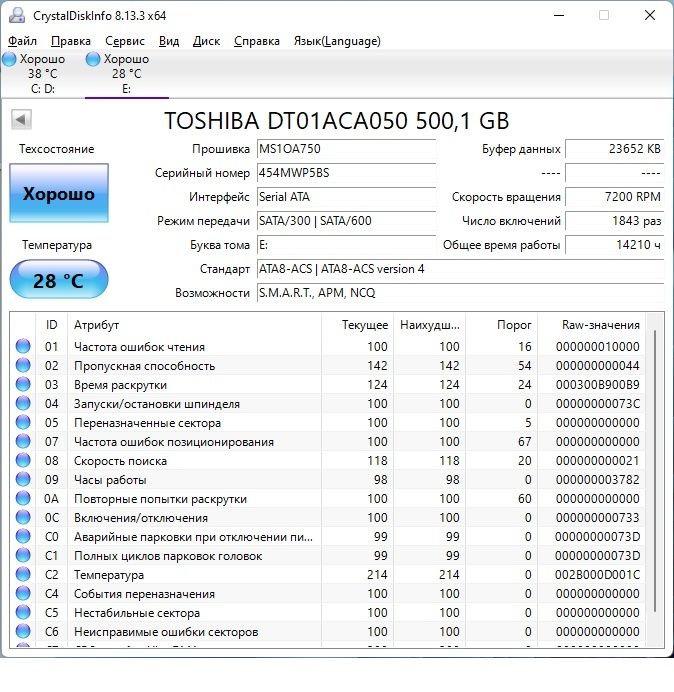This screenshot has height=692, width=674.
Task: Click the Порог column header
Action: 501,325
